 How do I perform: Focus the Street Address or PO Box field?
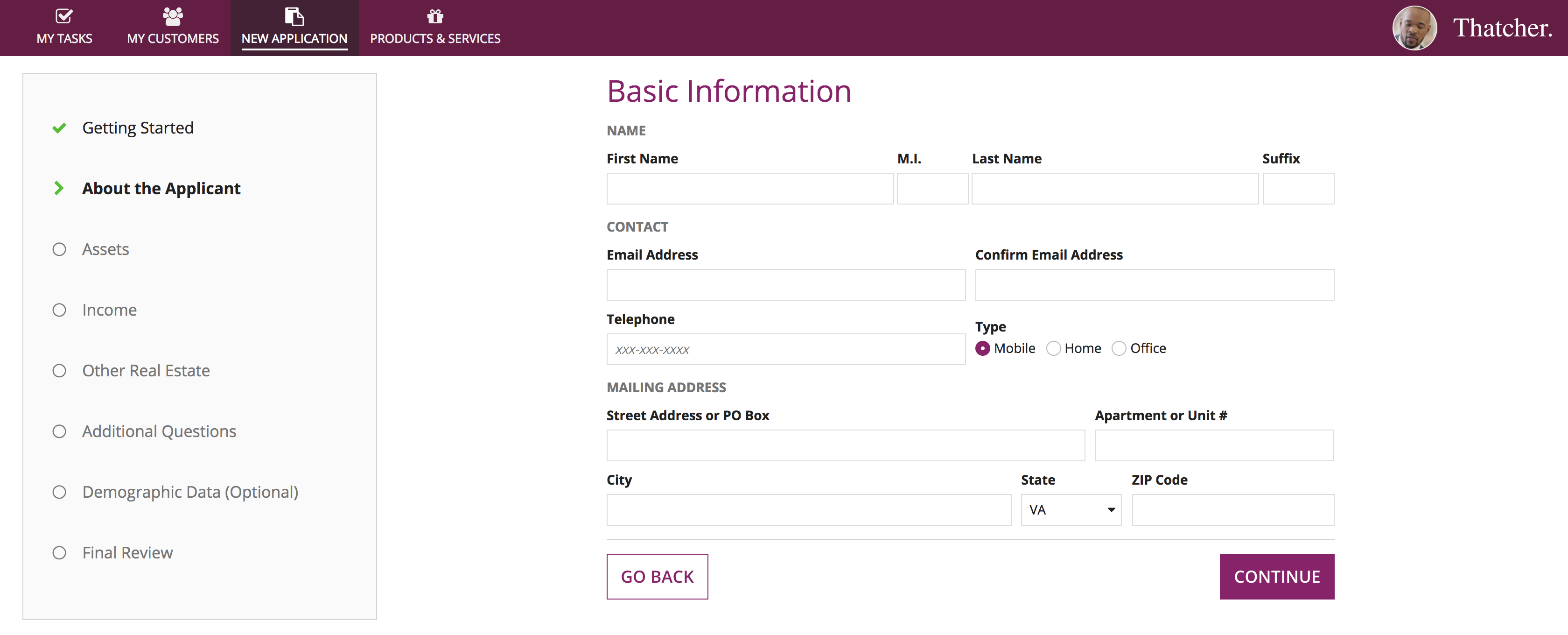846,445
